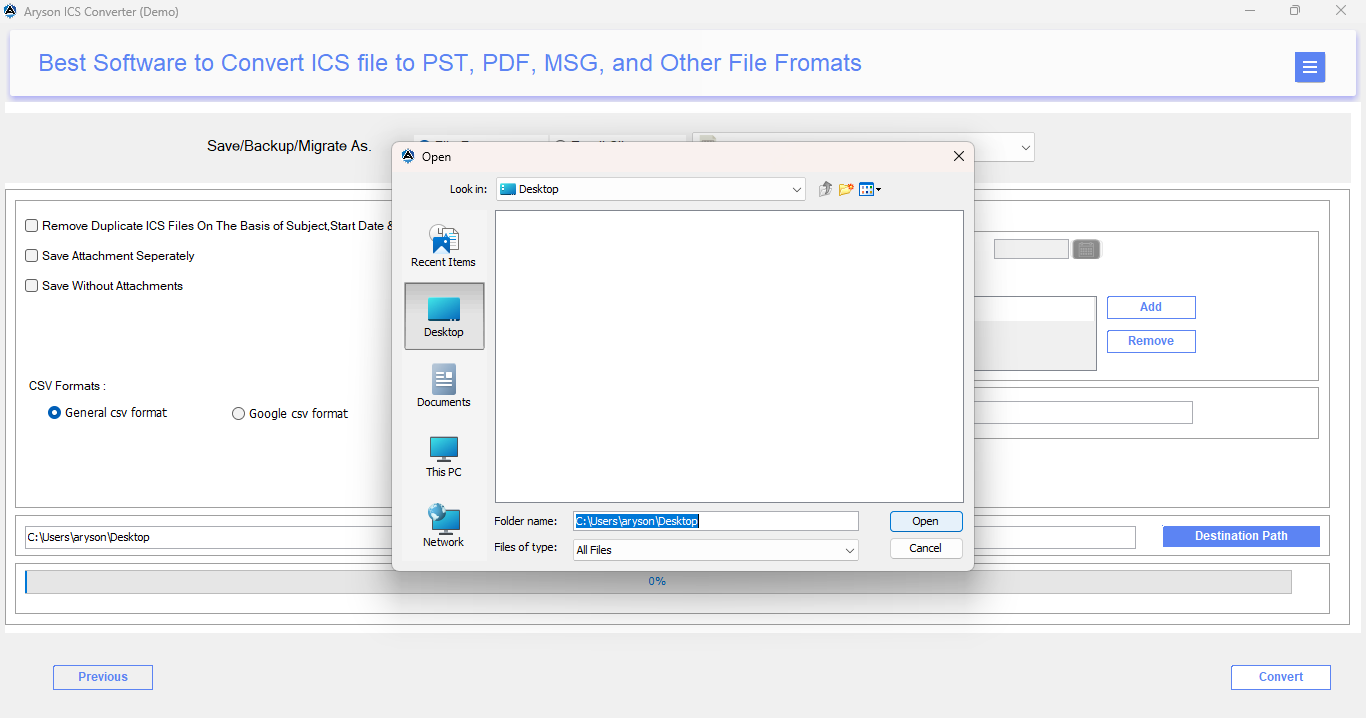Click the 0% progress bar
1366x718 pixels.
coord(658,581)
